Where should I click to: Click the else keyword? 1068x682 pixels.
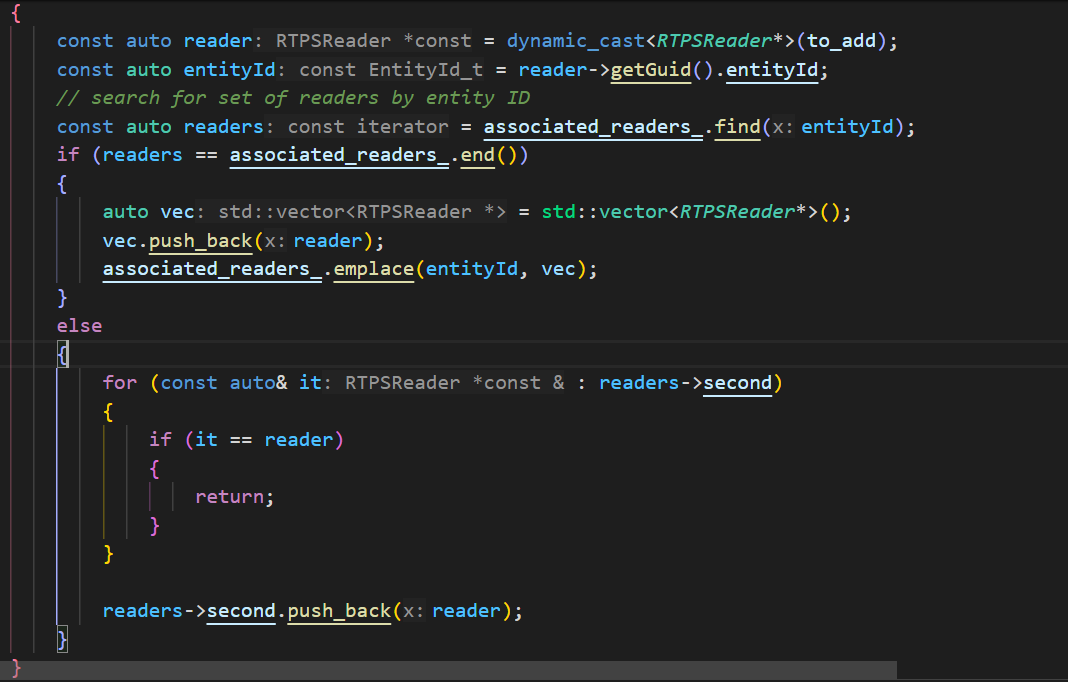point(79,326)
